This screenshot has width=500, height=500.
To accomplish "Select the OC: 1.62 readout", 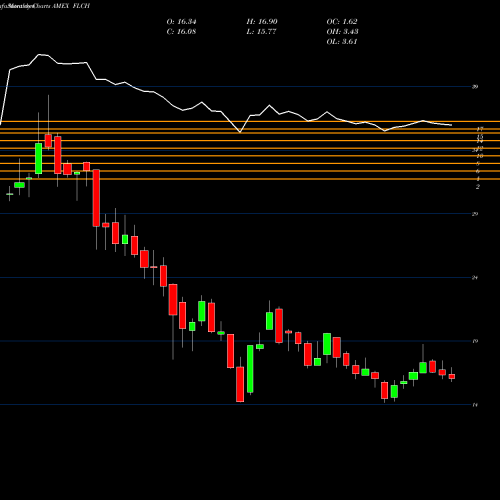I will point(342,22).
